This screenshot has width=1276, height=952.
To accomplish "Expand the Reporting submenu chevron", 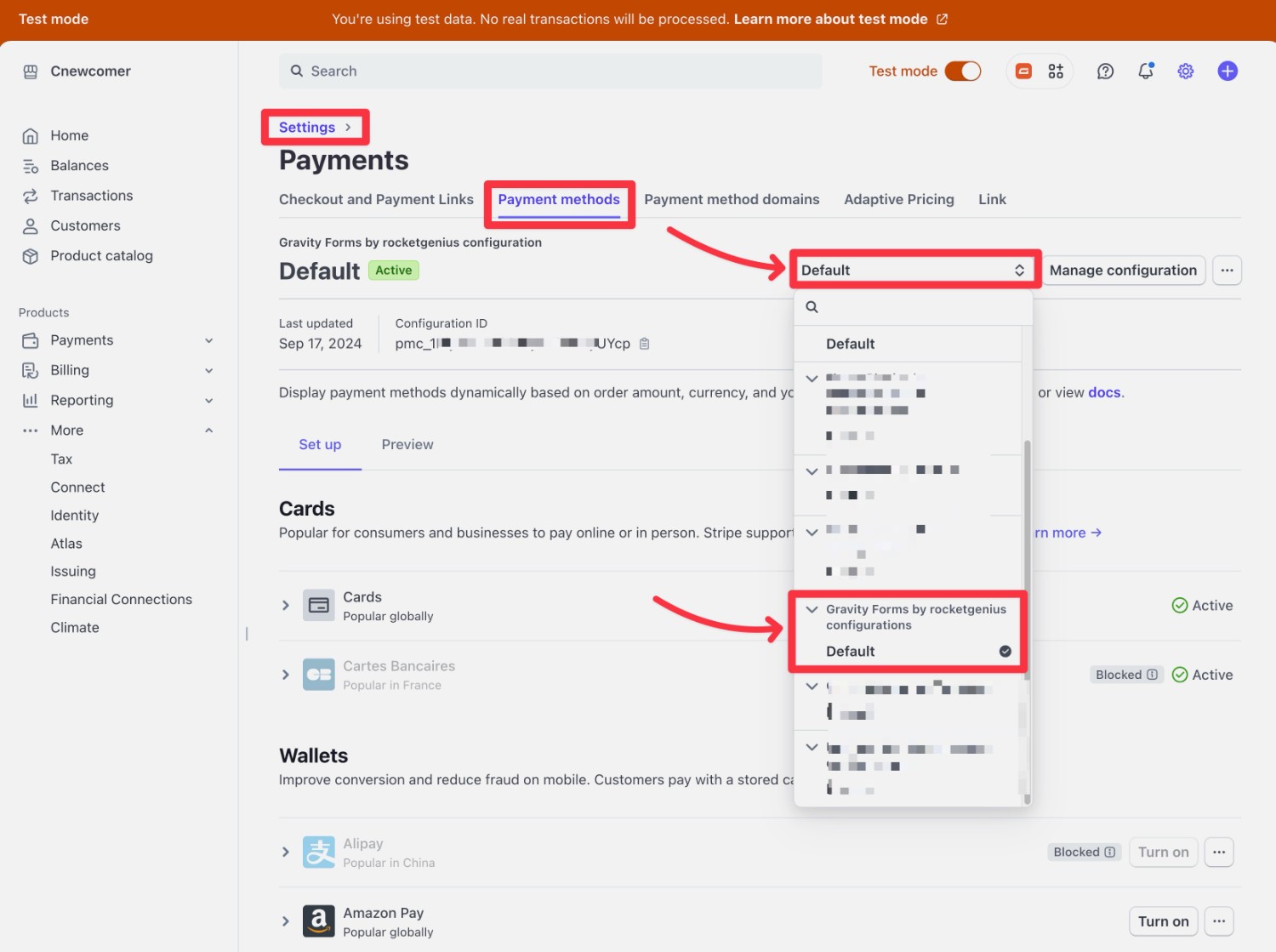I will pos(209,400).
